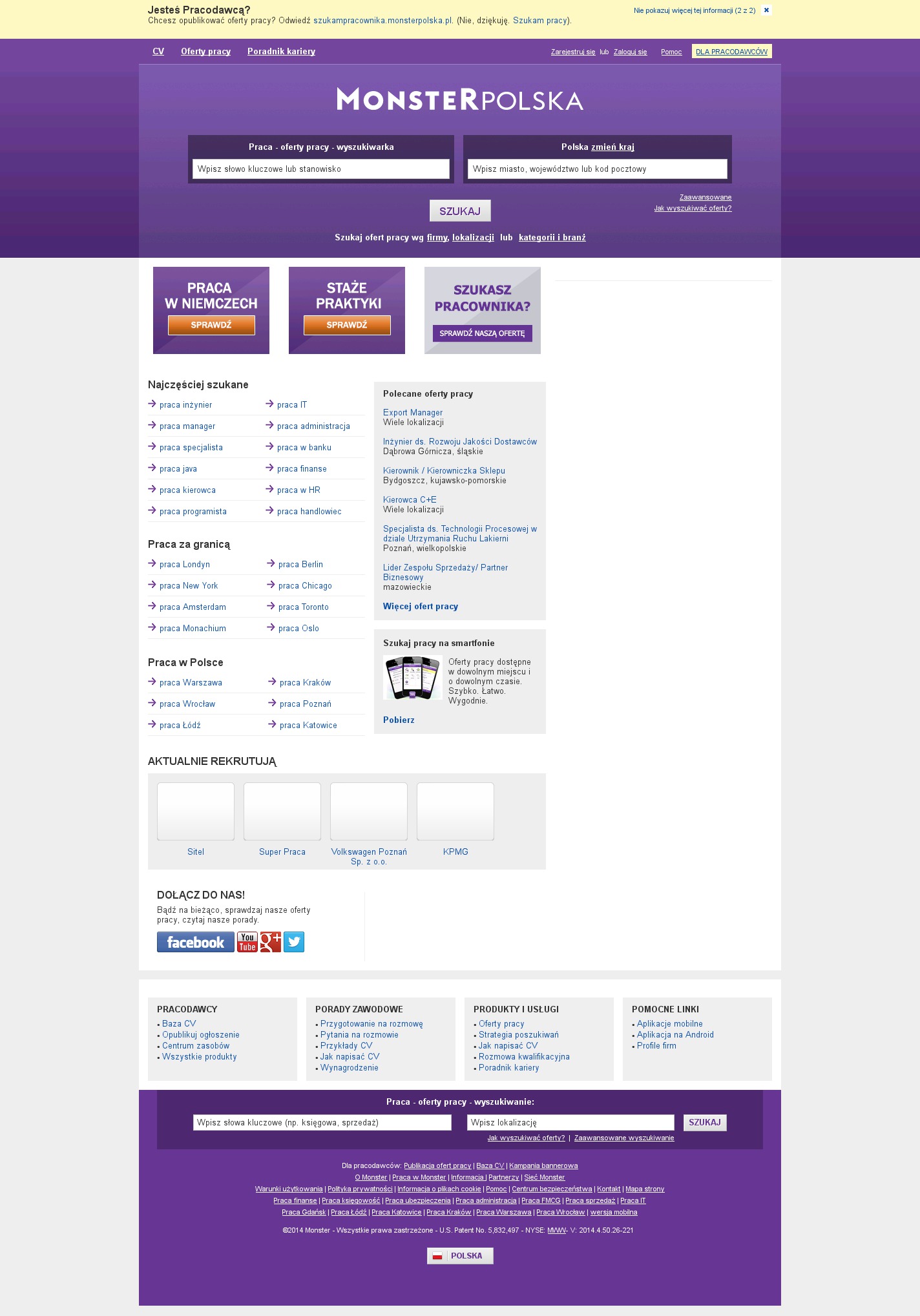The width and height of the screenshot is (920, 1316).
Task: Open the Volkswagen Poznań logo tile
Action: tap(369, 811)
